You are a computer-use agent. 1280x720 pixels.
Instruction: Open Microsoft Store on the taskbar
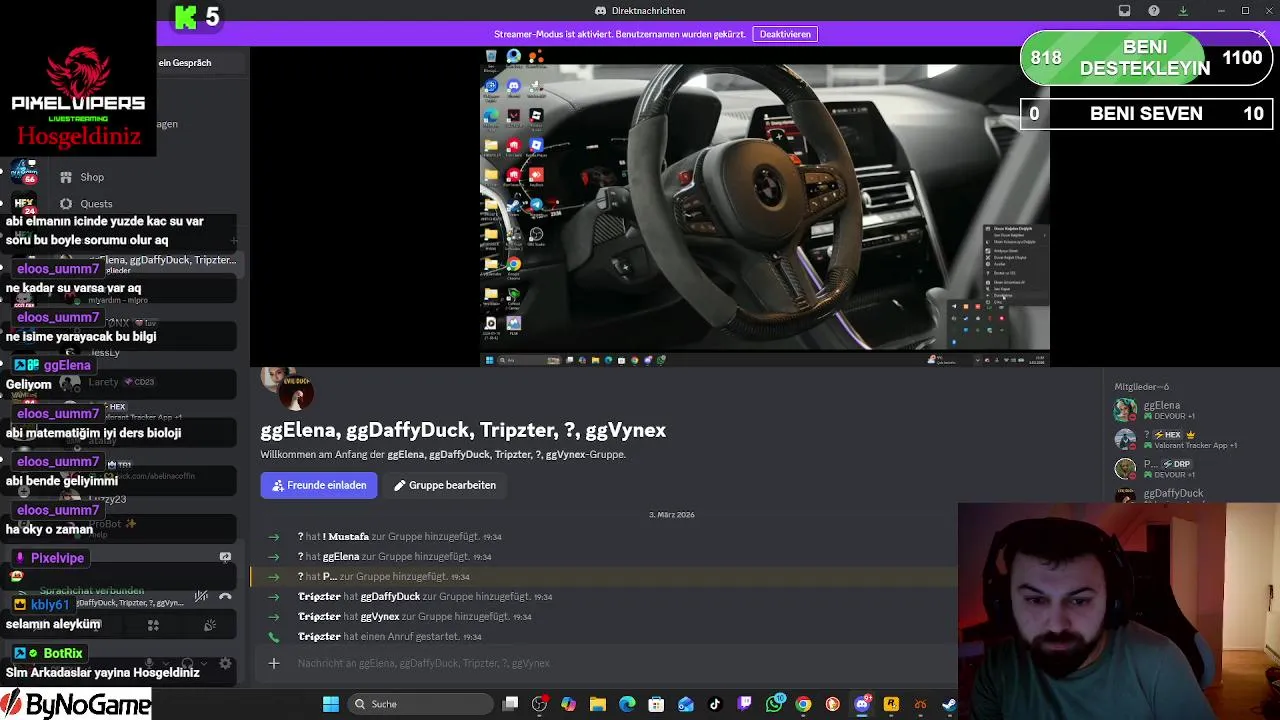pyautogui.click(x=656, y=704)
